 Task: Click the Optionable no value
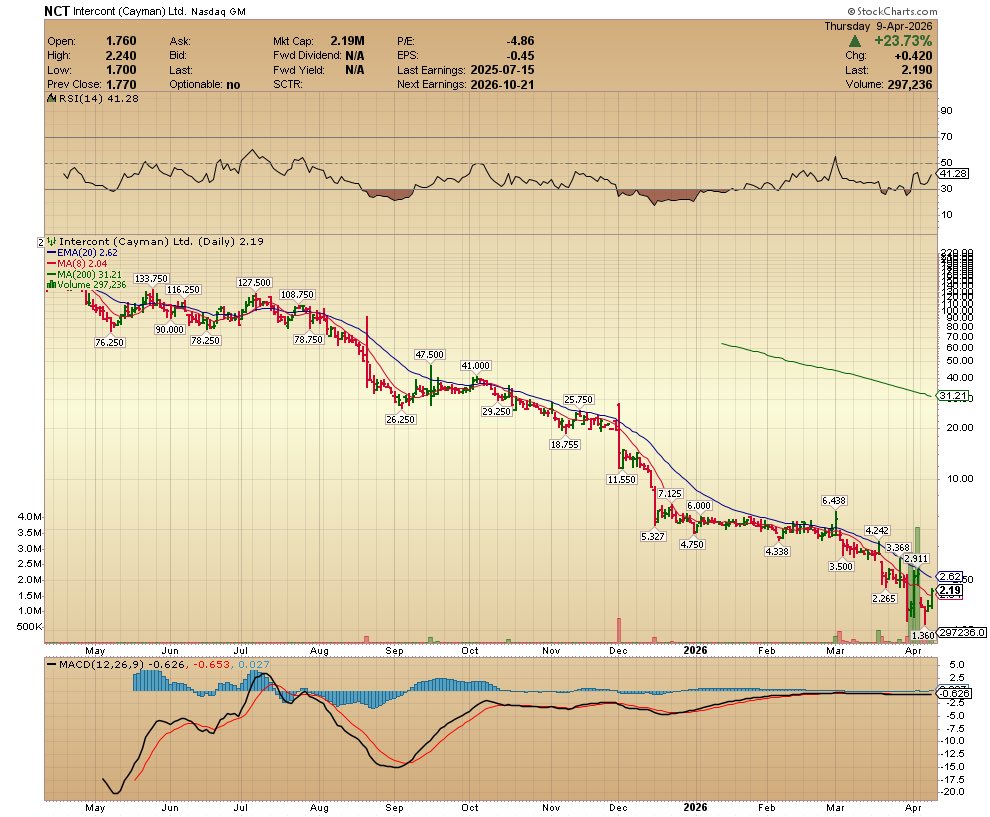pyautogui.click(x=233, y=85)
